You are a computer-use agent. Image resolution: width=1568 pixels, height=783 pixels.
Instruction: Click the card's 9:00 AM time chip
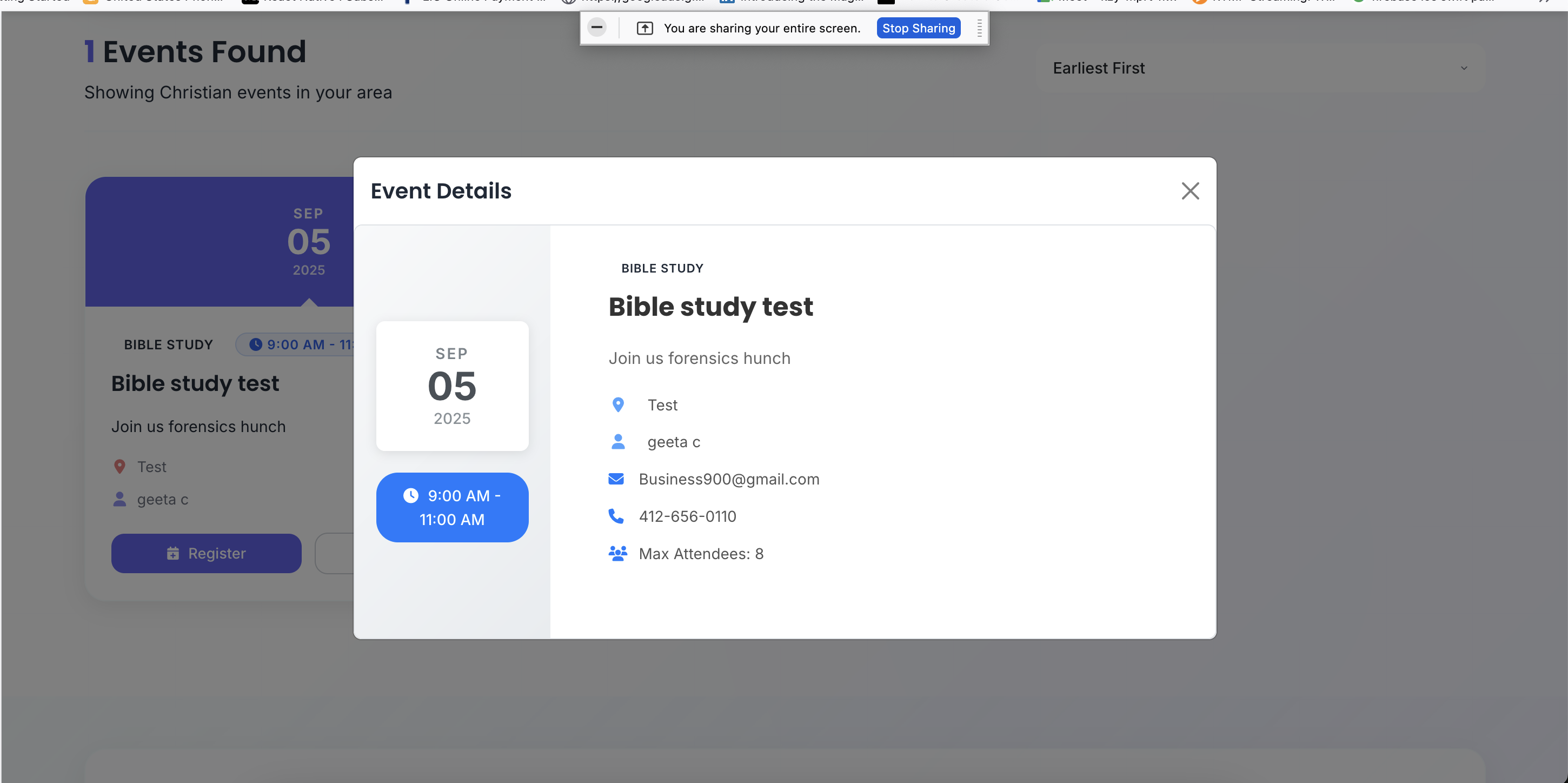[x=295, y=344]
